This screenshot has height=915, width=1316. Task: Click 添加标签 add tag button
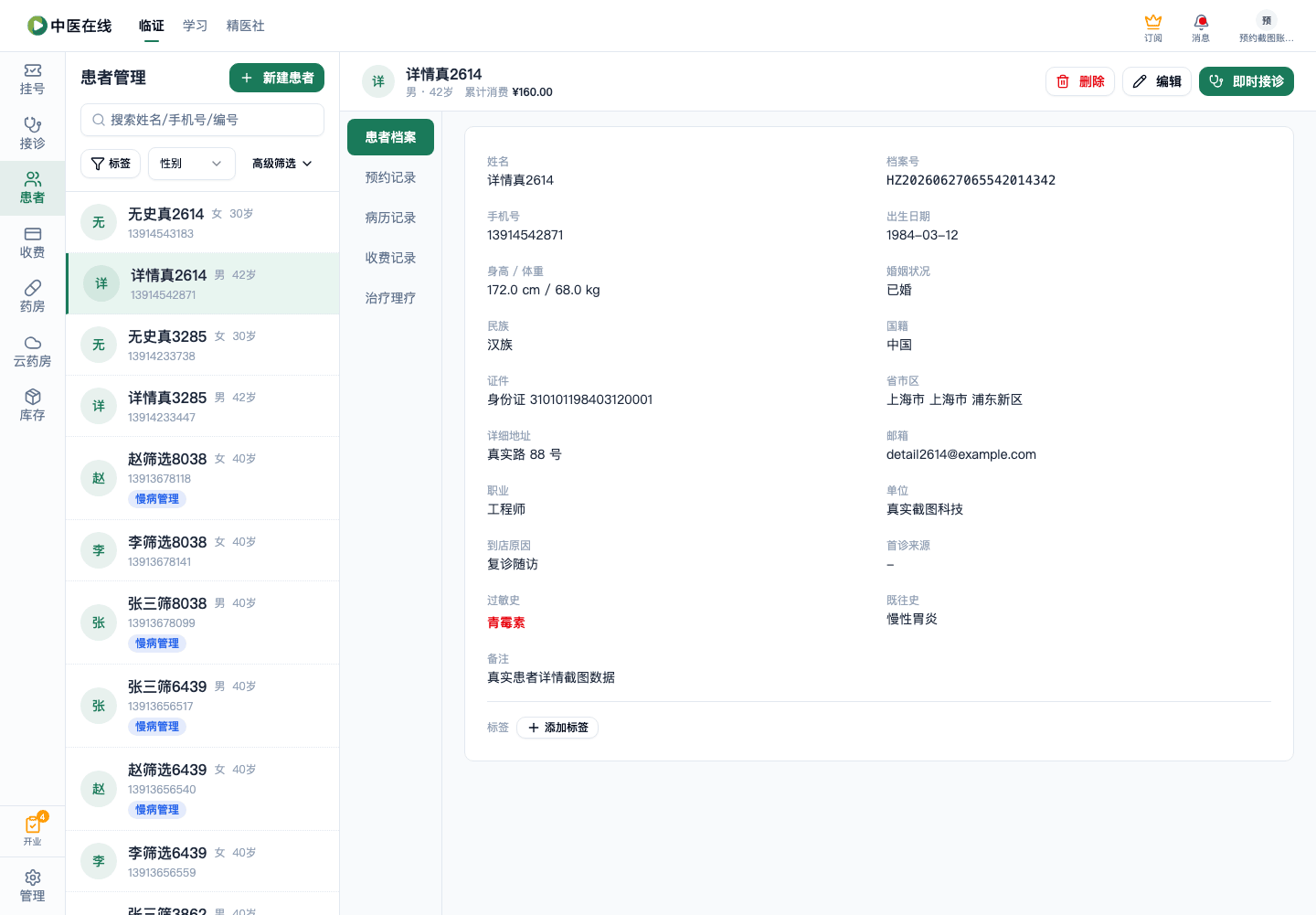pos(557,728)
